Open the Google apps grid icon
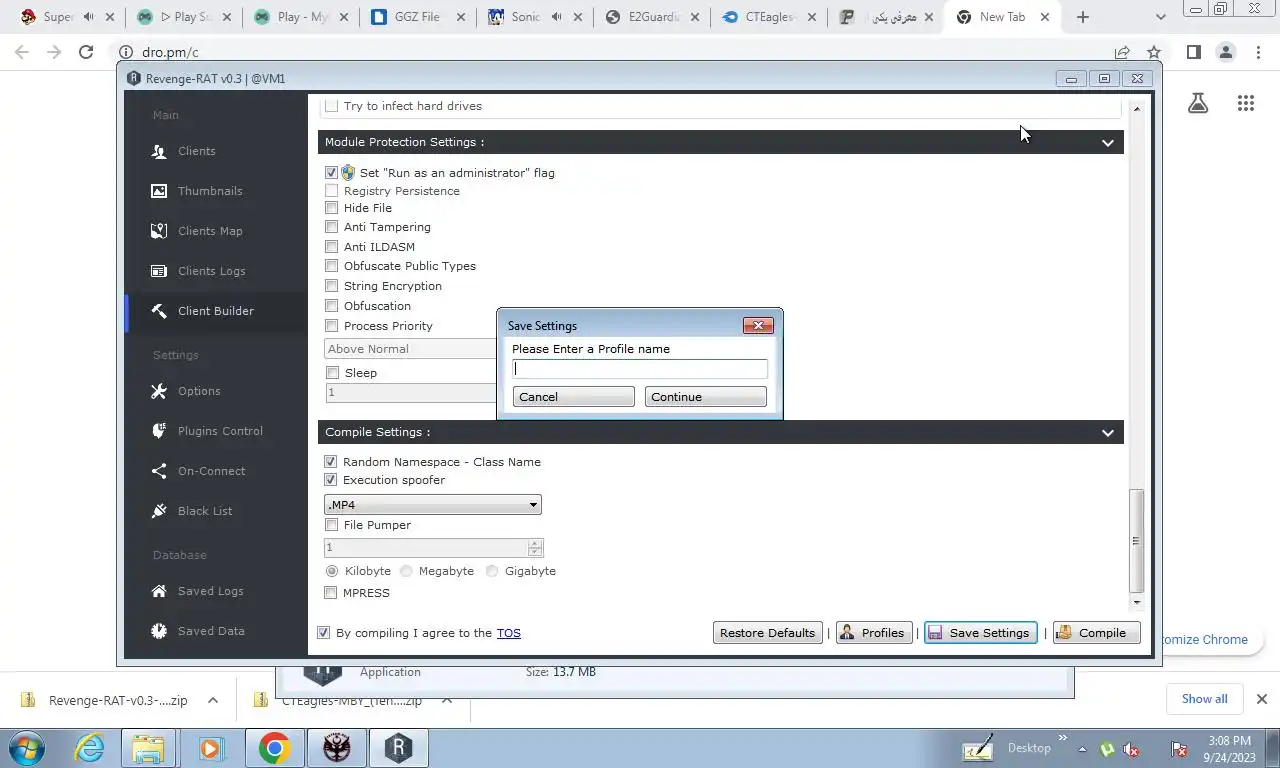The image size is (1280, 768). tap(1245, 103)
